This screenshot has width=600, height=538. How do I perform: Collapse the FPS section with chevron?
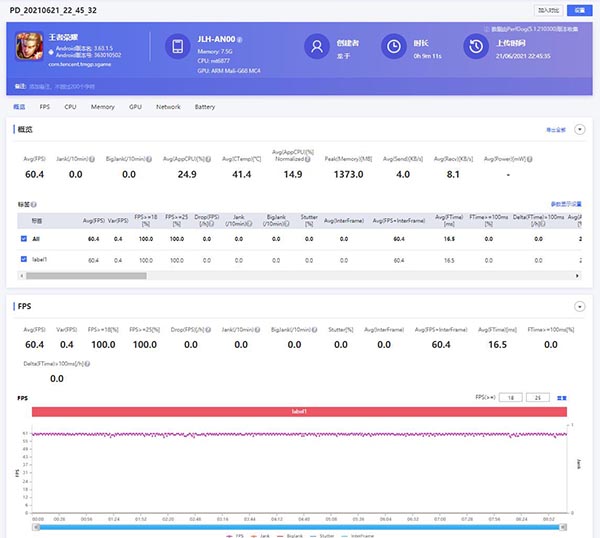[579, 307]
